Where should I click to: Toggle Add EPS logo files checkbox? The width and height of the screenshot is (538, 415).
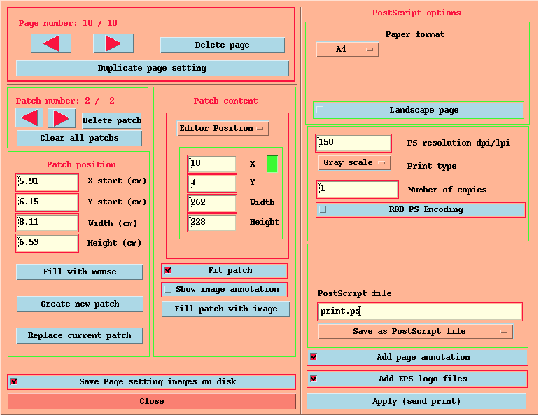point(417,379)
